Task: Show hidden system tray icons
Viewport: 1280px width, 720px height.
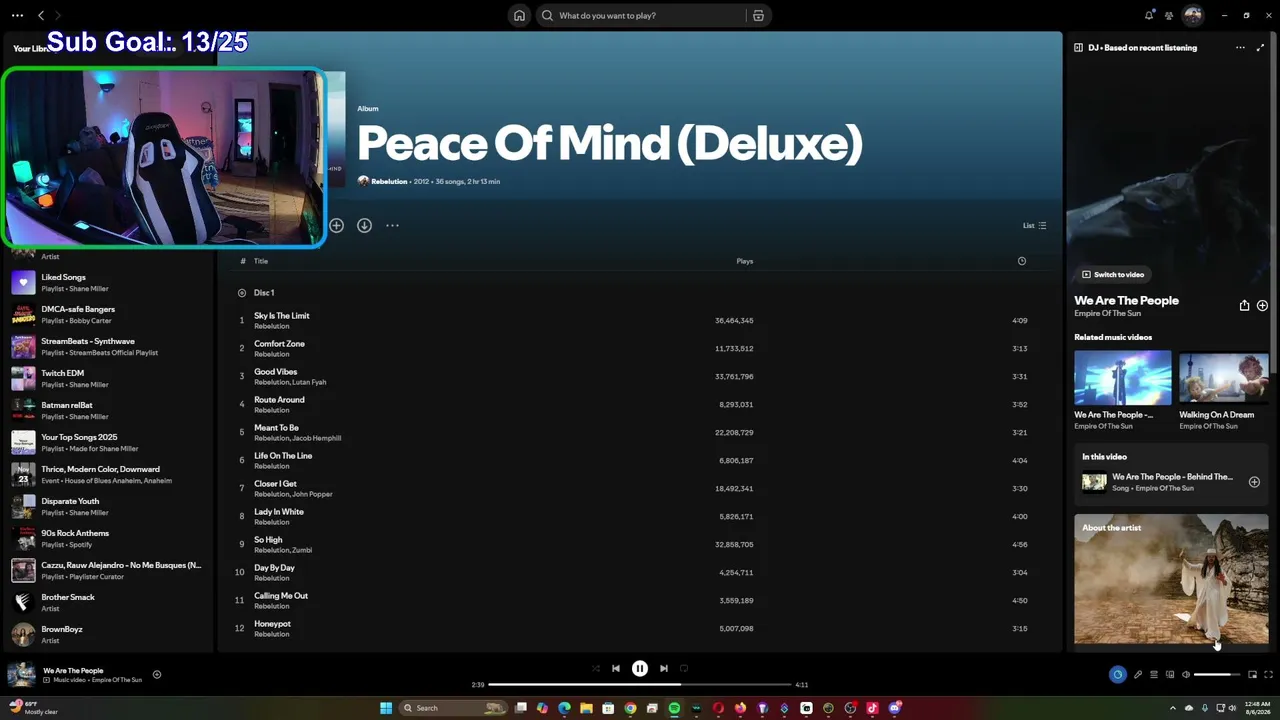Action: point(1173,708)
